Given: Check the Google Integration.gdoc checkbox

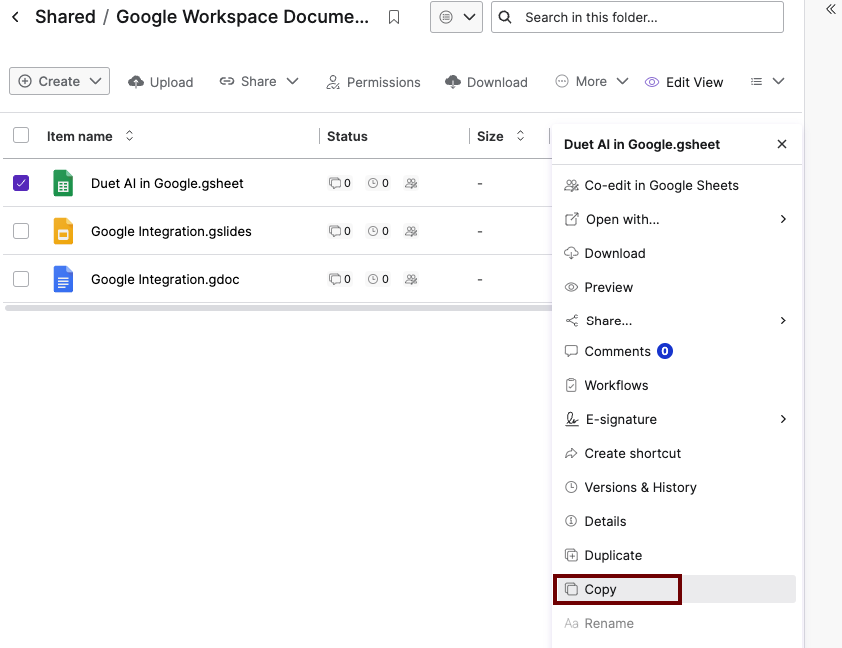Looking at the screenshot, I should pos(21,279).
